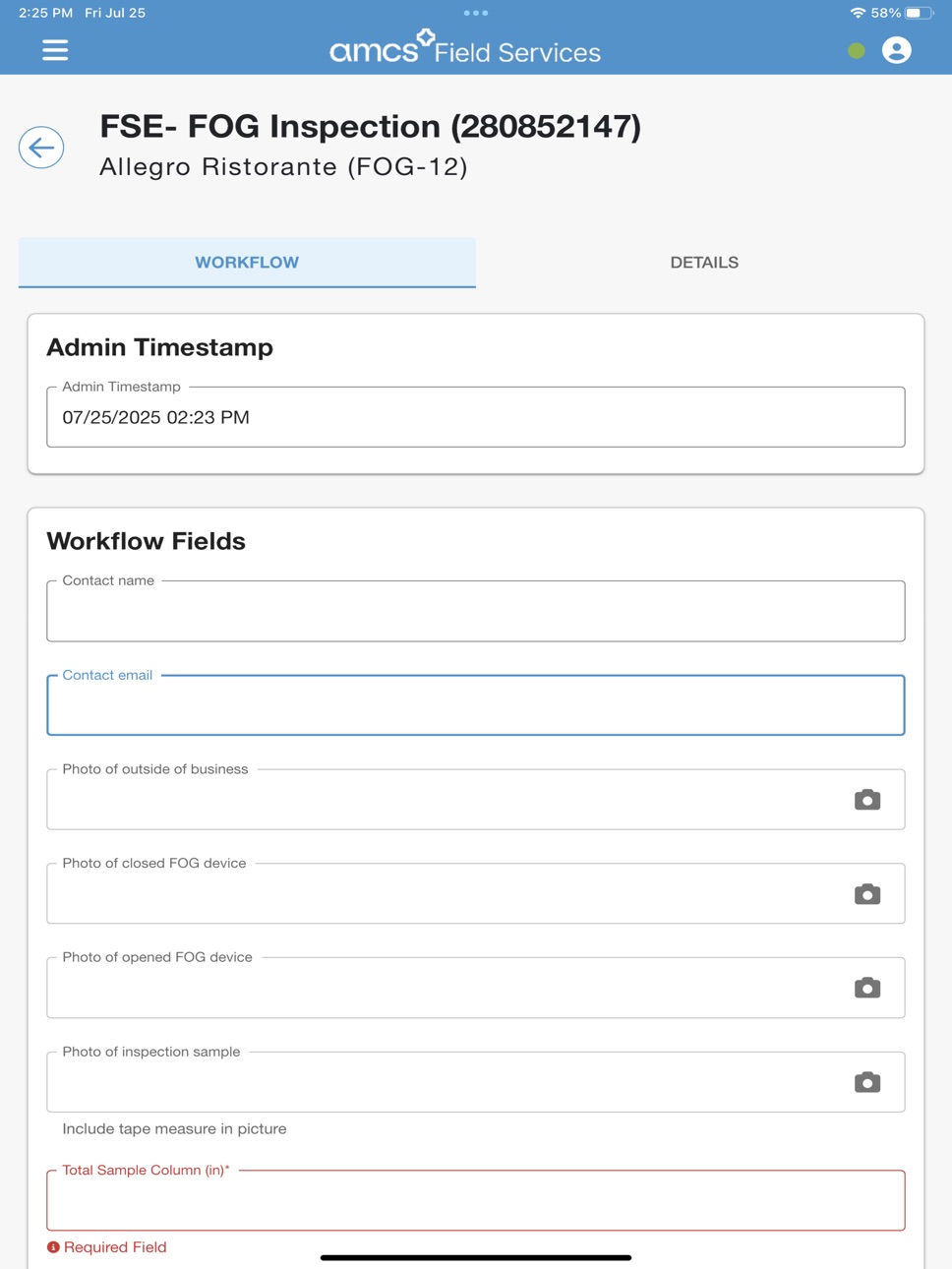Image resolution: width=952 pixels, height=1269 pixels.
Task: Tap camera icon for inspection sample photo
Action: pos(867,1082)
